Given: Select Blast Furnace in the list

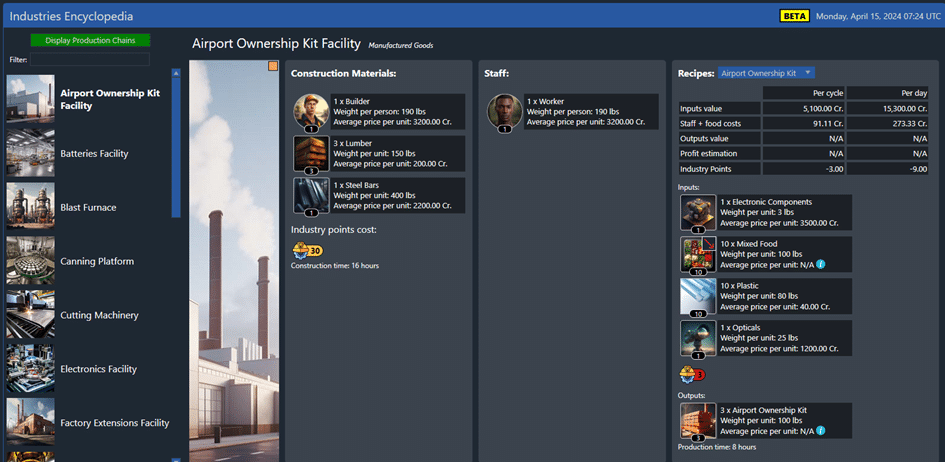Looking at the screenshot, I should pos(89,207).
